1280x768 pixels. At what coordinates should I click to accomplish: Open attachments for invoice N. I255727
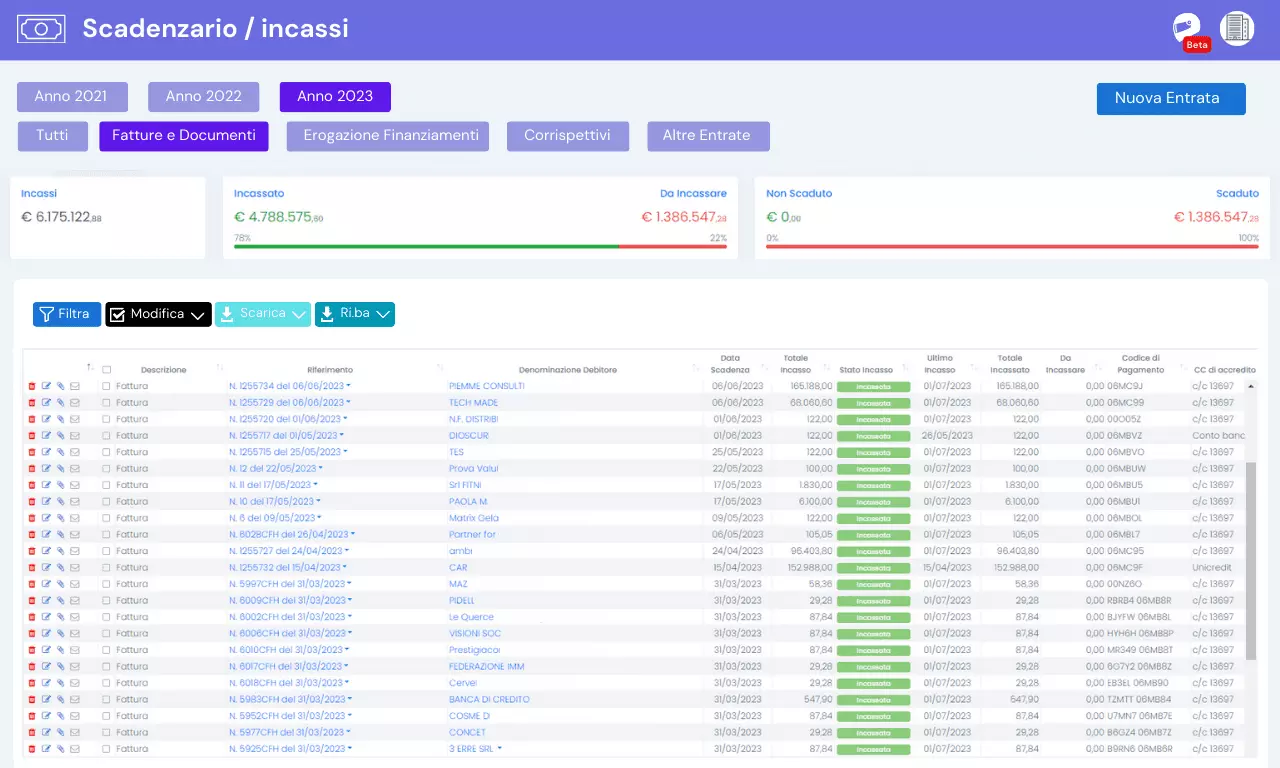click(60, 551)
